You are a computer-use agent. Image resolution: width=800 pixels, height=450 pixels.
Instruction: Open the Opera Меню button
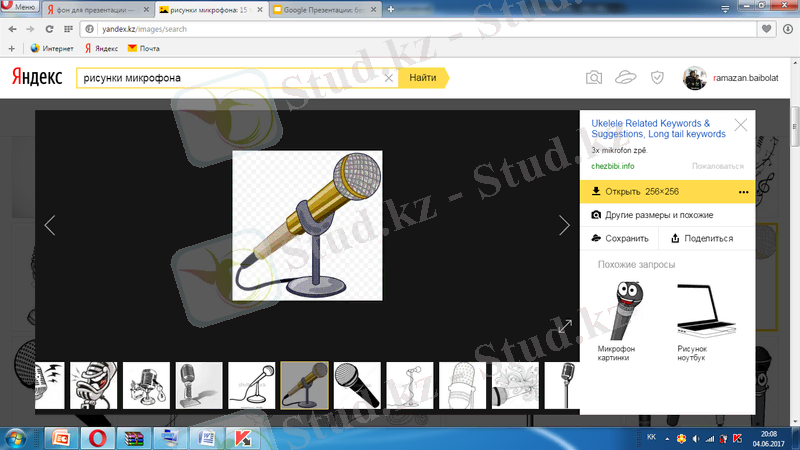click(20, 8)
